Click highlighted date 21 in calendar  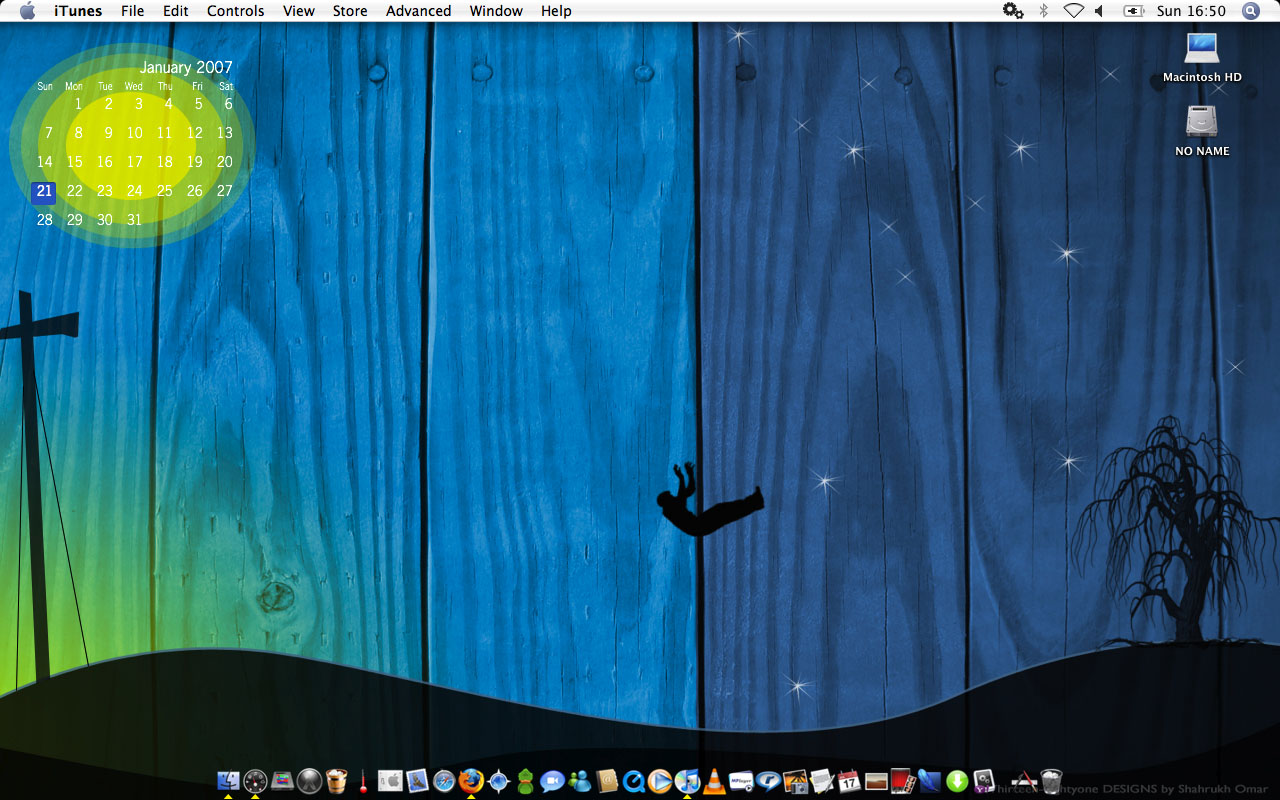point(44,191)
